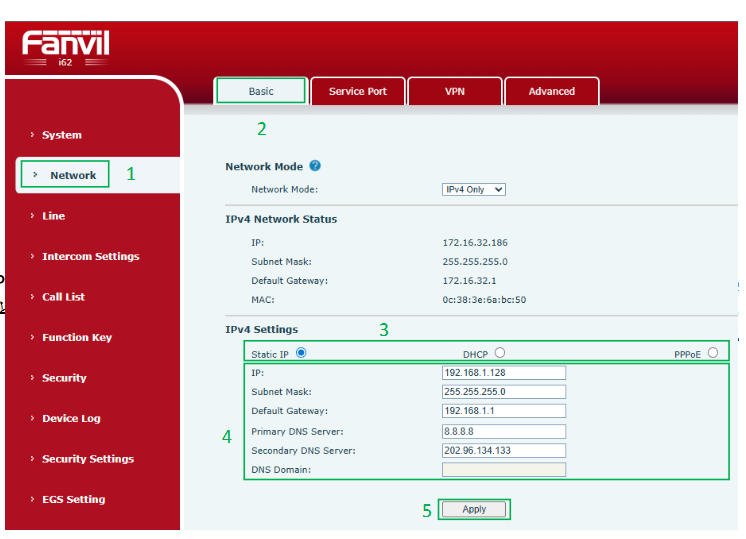This screenshot has height=539, width=746.
Task: Select the PPPoE radio button
Action: (713, 353)
